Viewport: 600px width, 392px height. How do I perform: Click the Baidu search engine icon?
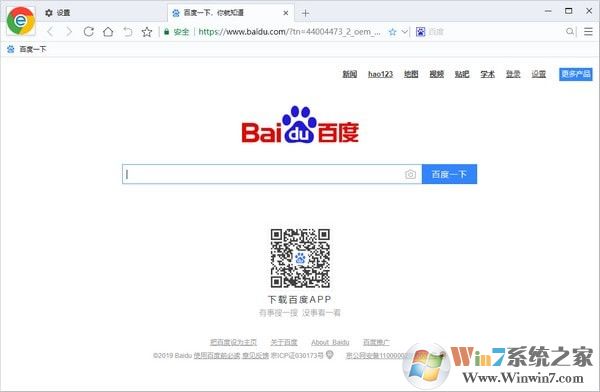click(x=421, y=32)
